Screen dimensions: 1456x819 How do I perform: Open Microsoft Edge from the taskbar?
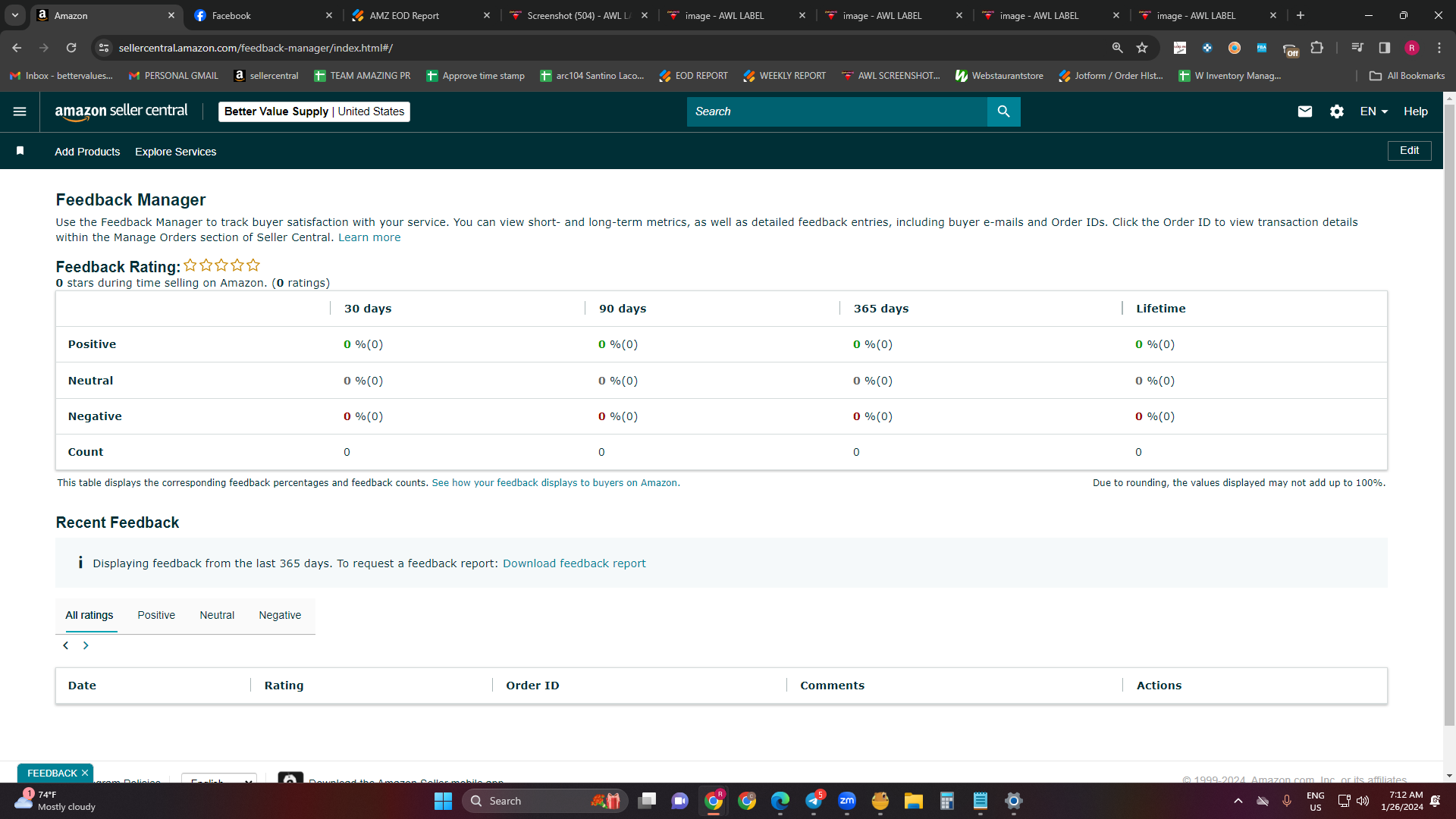tap(780, 801)
